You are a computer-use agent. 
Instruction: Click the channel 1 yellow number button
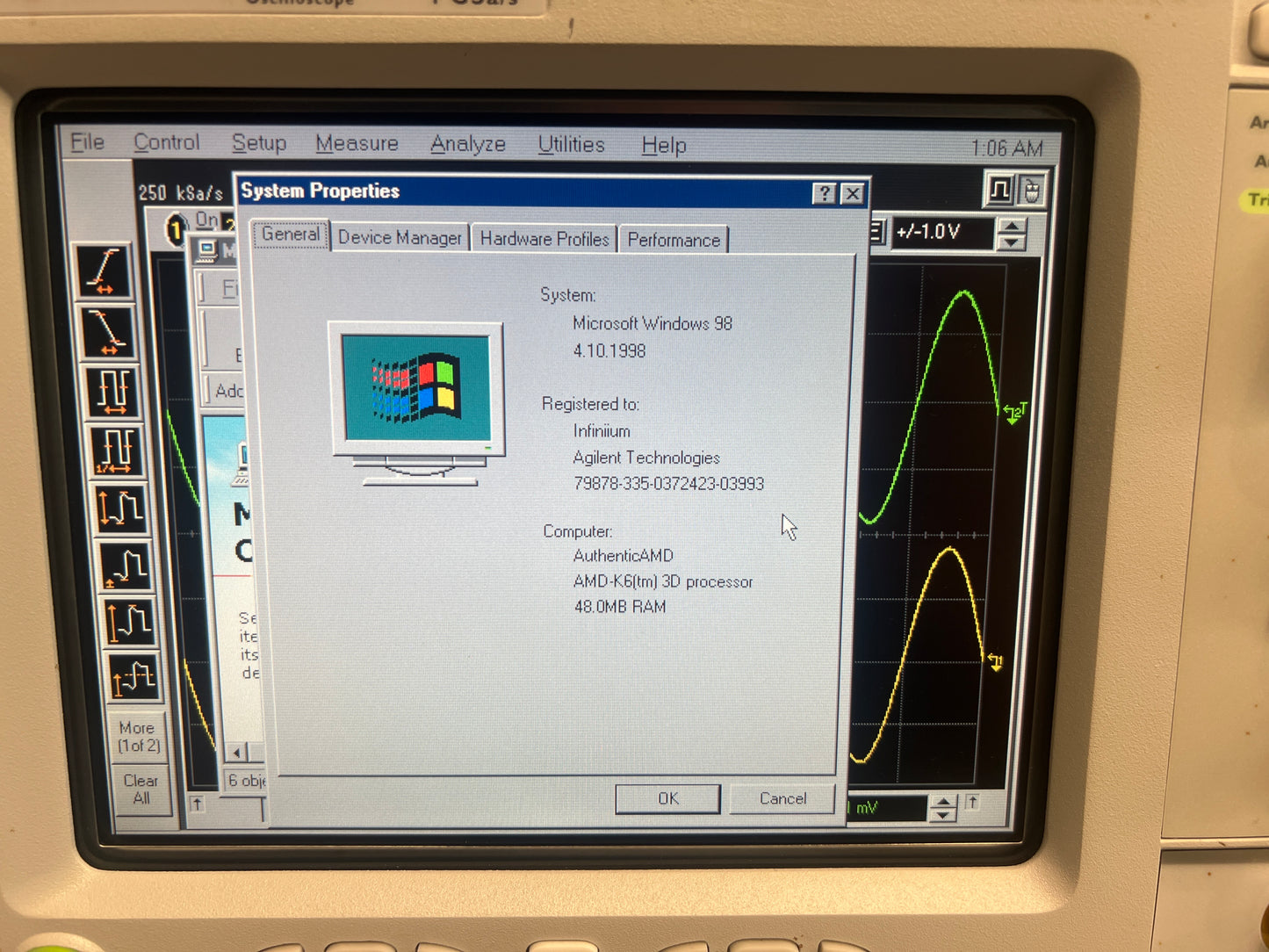click(x=176, y=230)
